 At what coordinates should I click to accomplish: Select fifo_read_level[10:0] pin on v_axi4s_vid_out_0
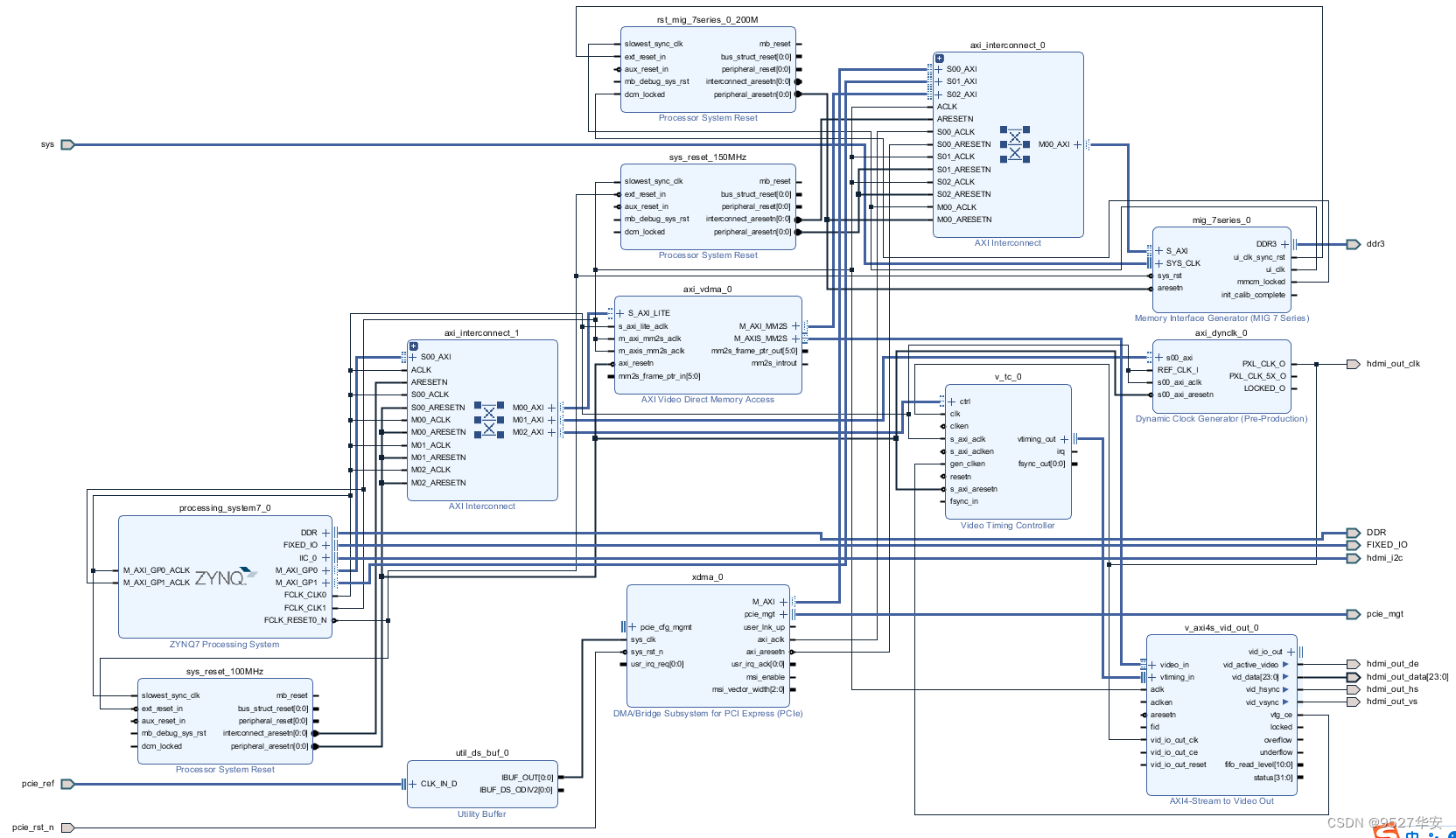[1258, 765]
